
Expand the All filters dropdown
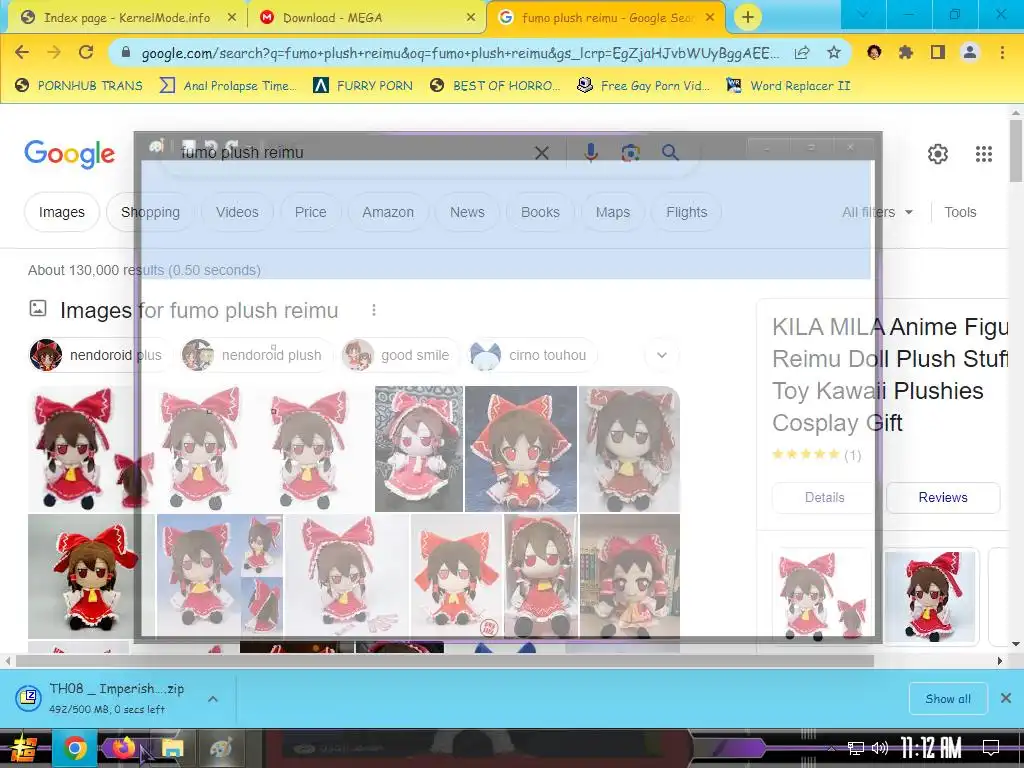click(x=877, y=212)
